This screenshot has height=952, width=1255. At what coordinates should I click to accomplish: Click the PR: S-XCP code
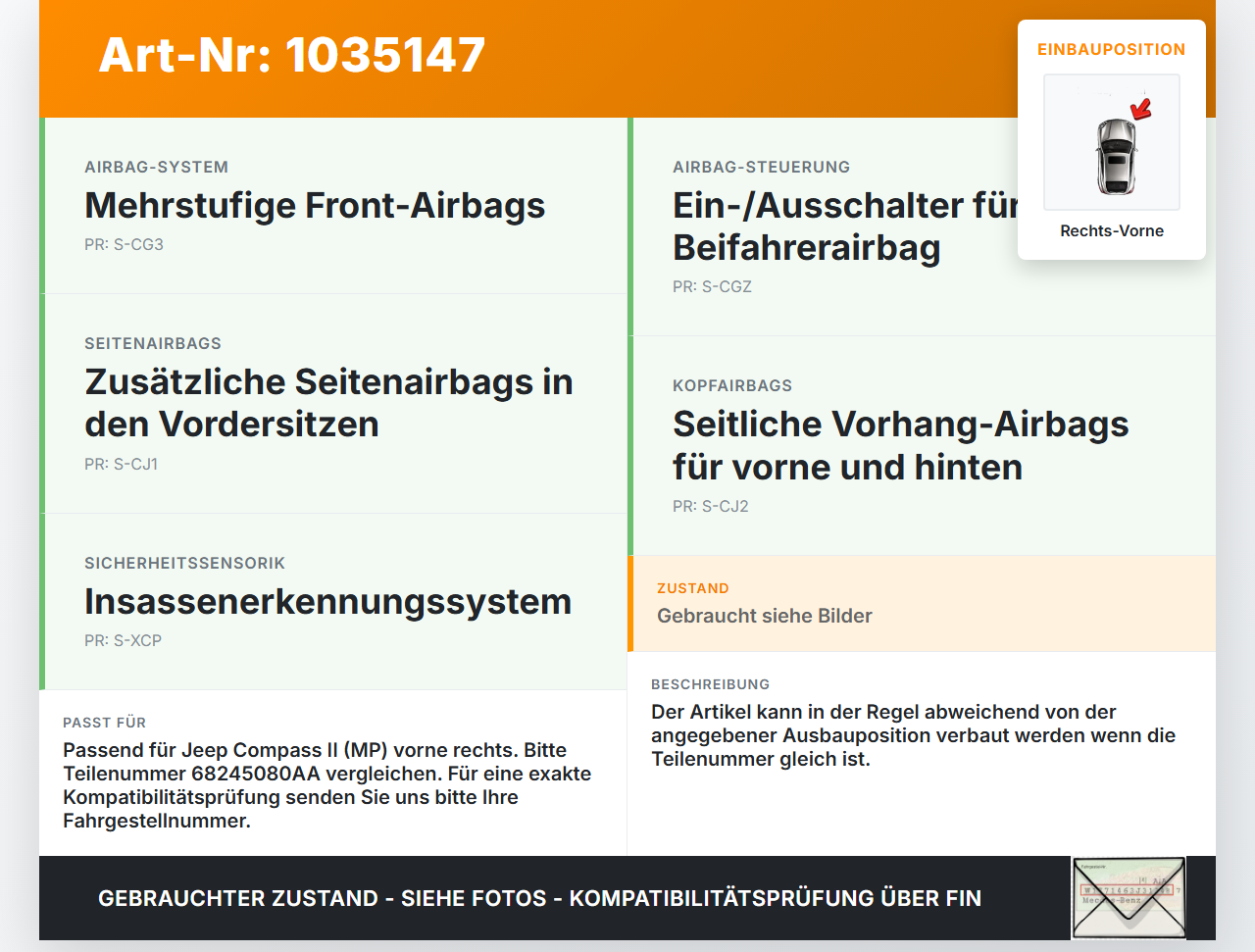[123, 641]
